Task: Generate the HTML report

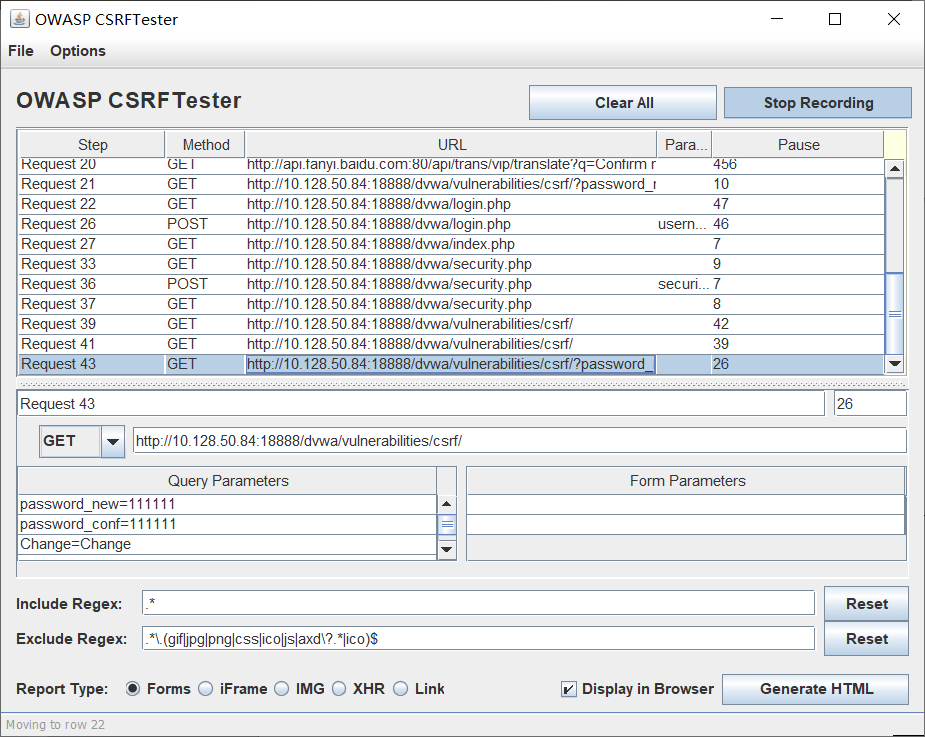Action: coord(815,689)
